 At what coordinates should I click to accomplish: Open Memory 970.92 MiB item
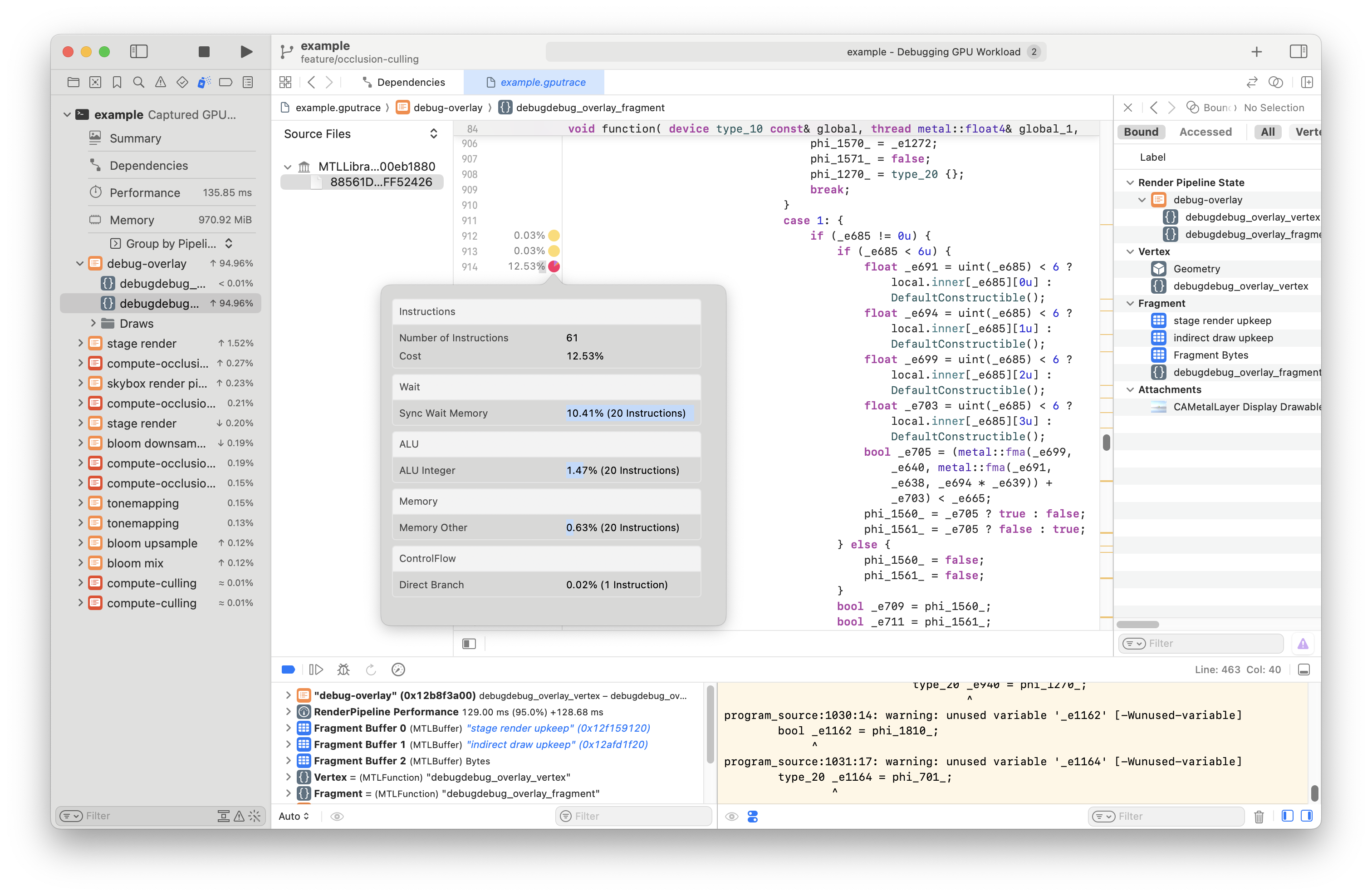(172, 220)
